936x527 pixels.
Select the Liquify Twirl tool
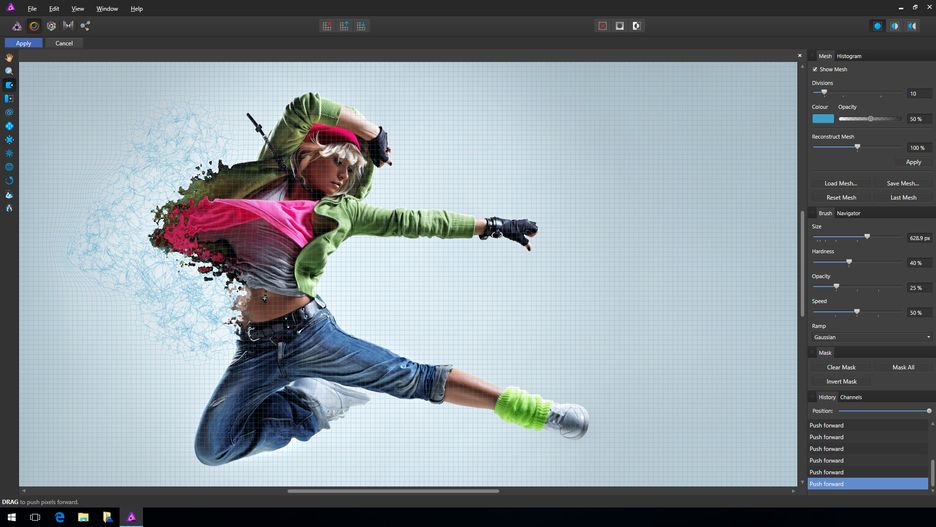9,113
